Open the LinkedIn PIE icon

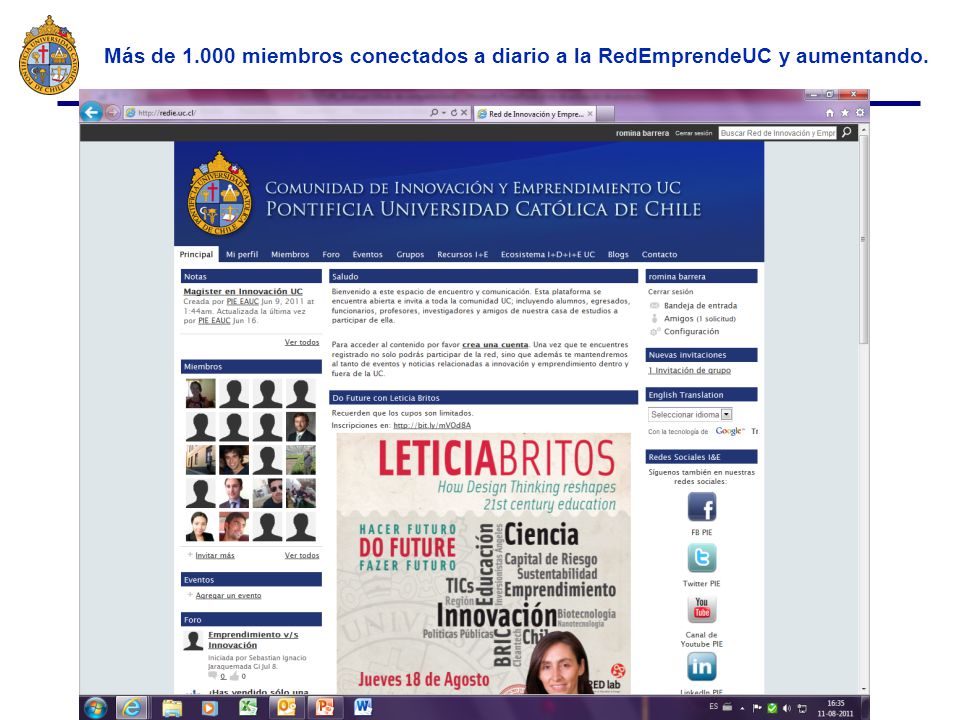702,667
